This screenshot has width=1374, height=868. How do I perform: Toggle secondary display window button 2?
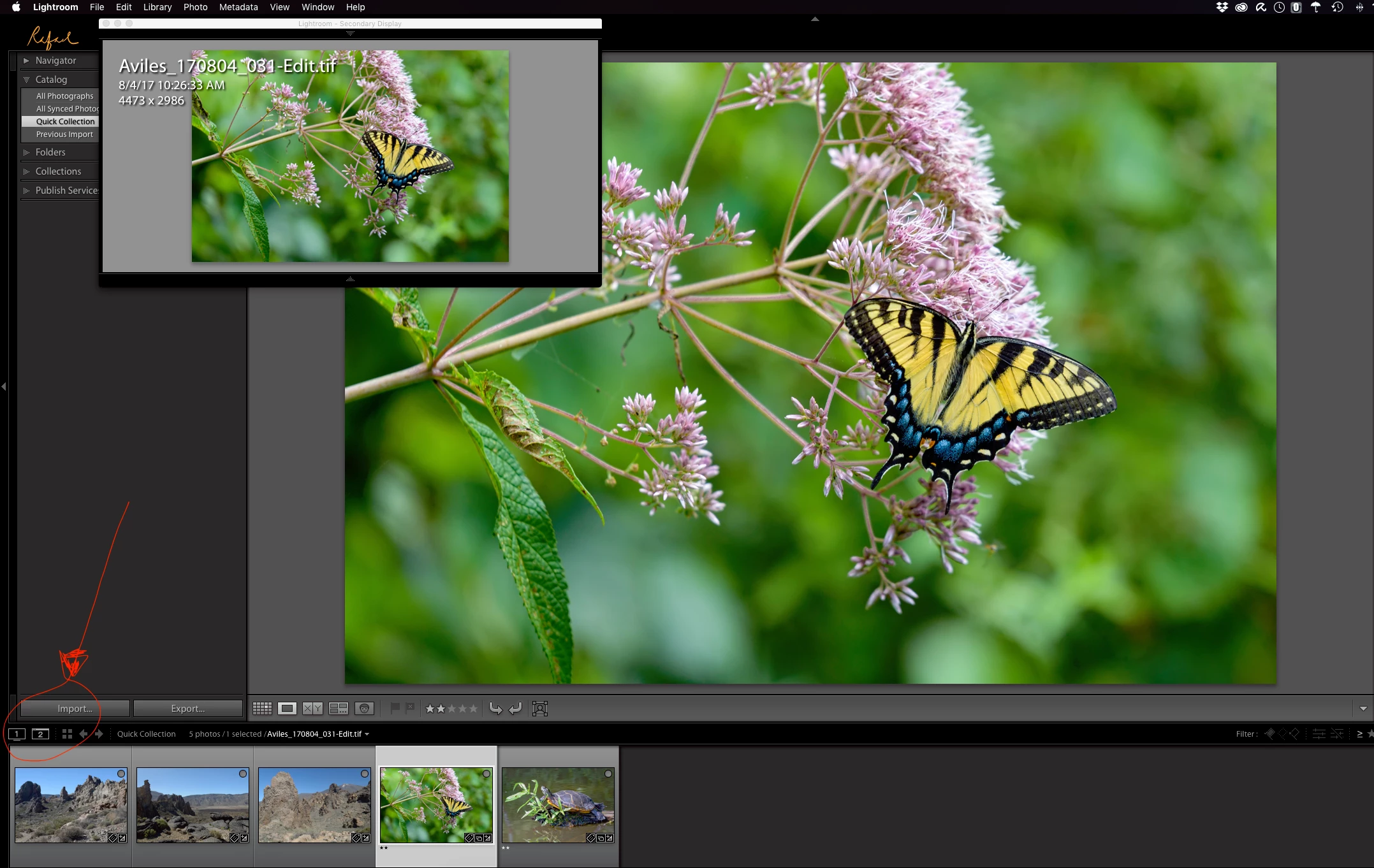(x=40, y=734)
